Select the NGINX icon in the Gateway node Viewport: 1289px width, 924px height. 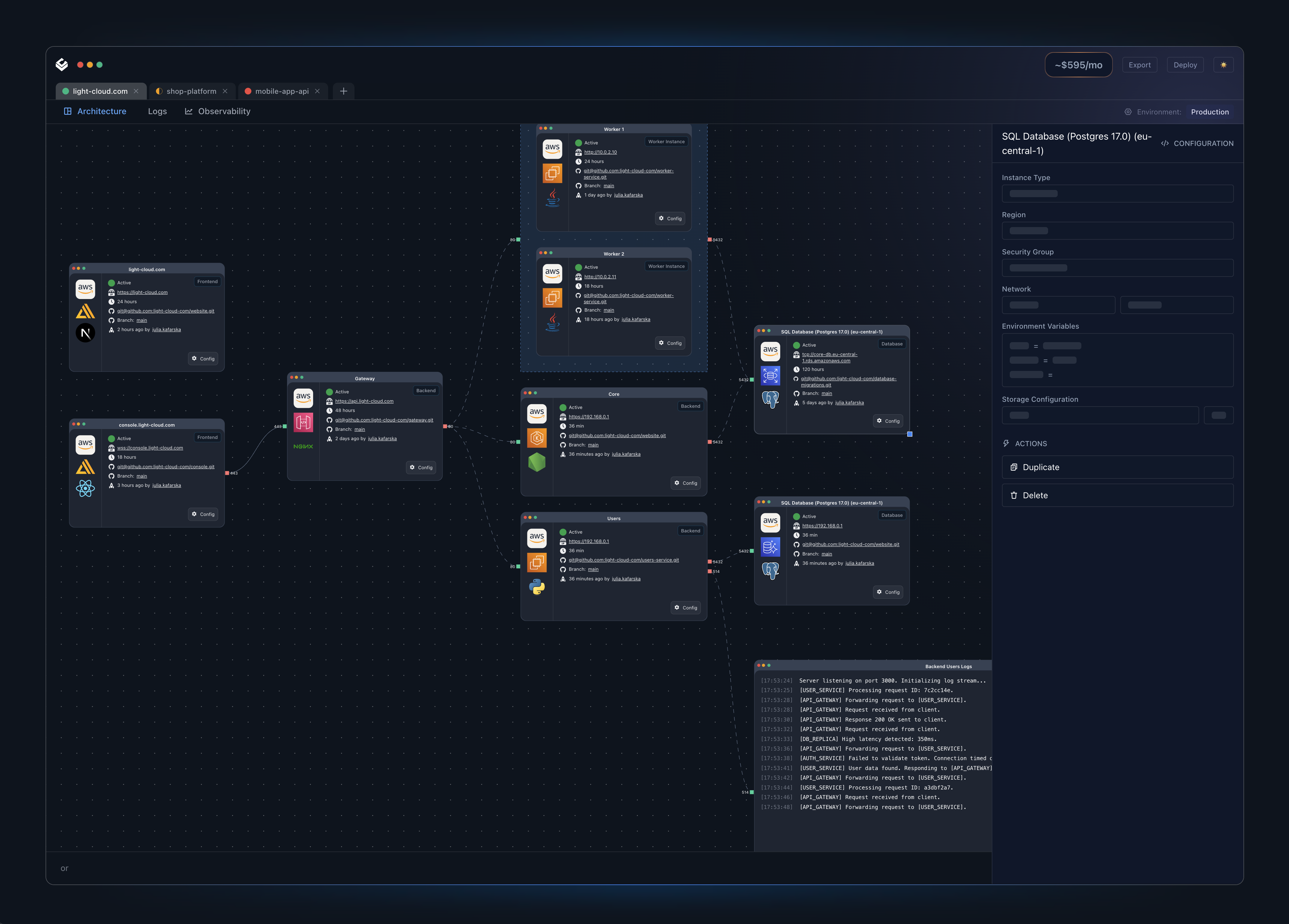click(x=303, y=447)
